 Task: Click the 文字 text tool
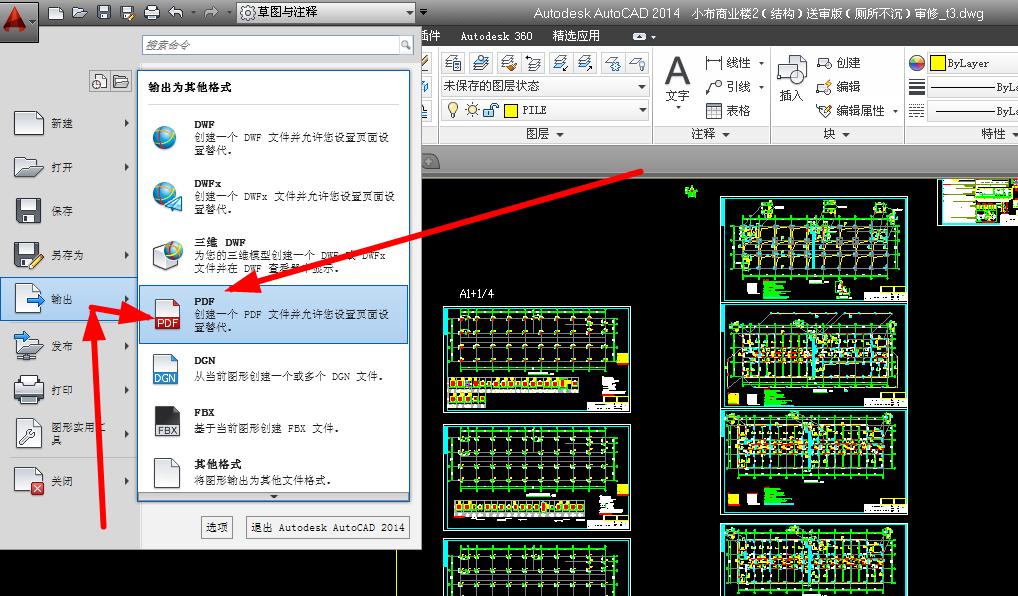point(677,82)
